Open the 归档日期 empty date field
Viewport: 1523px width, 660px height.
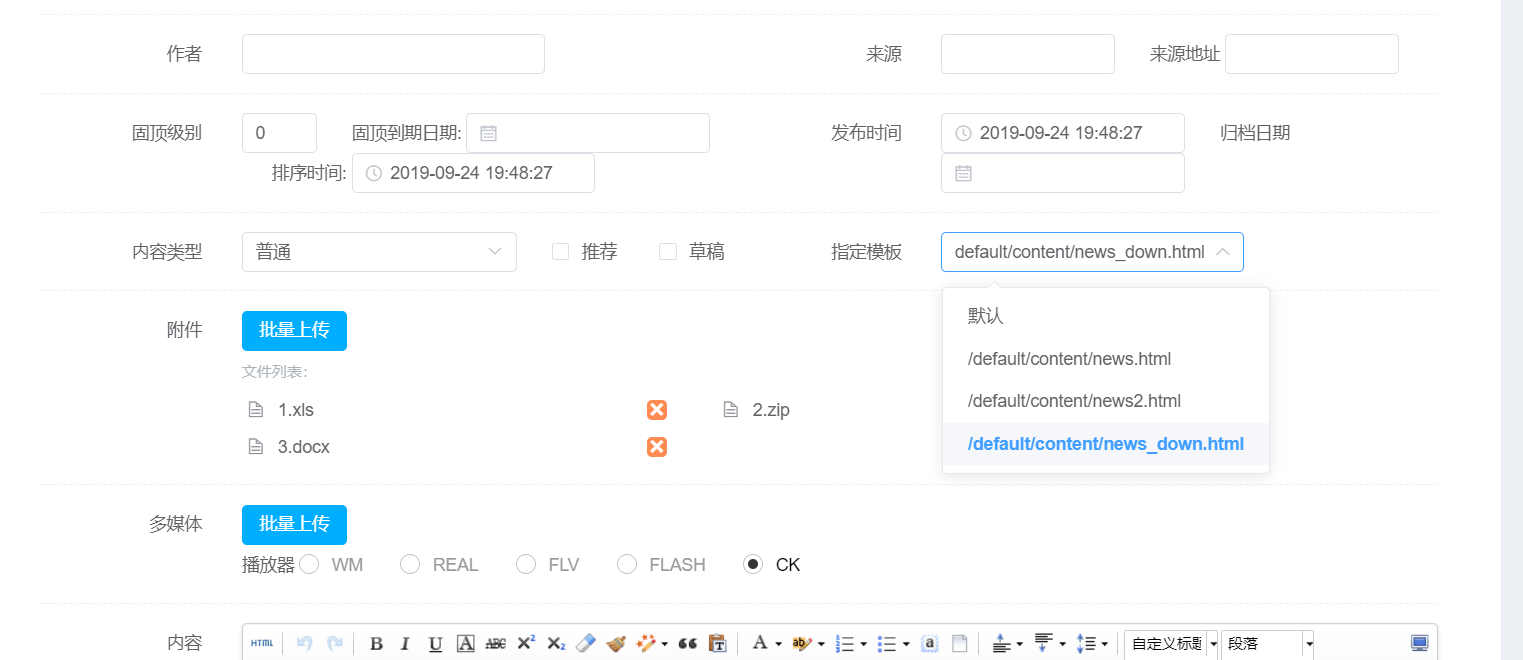pos(1063,173)
